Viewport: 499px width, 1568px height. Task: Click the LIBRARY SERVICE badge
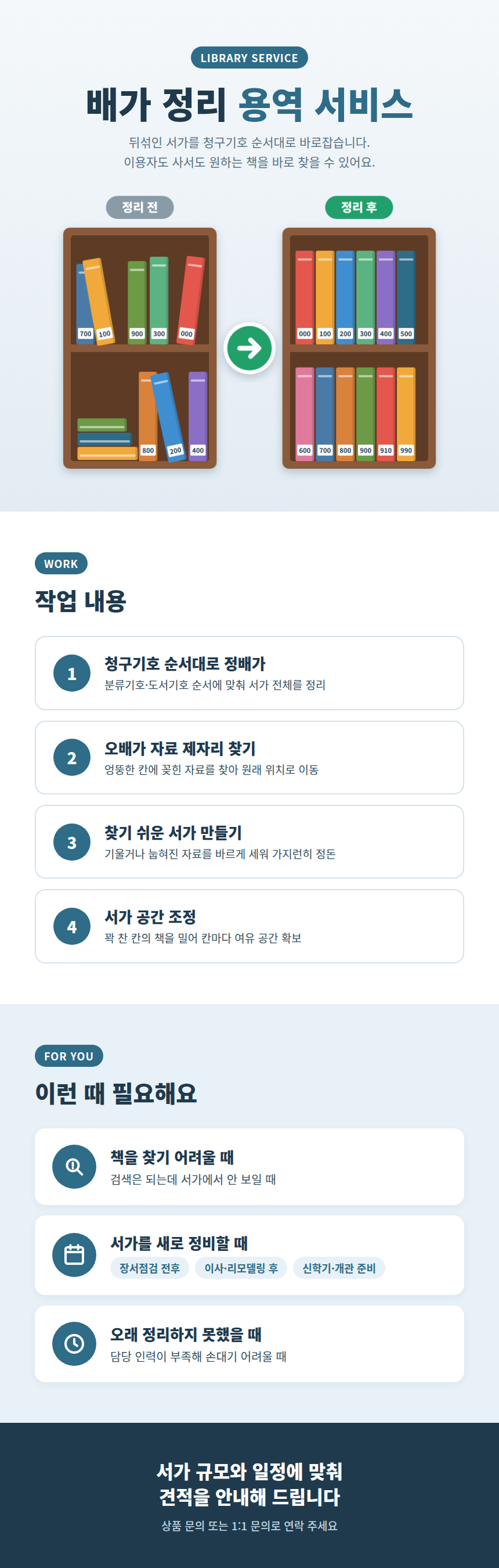point(249,58)
